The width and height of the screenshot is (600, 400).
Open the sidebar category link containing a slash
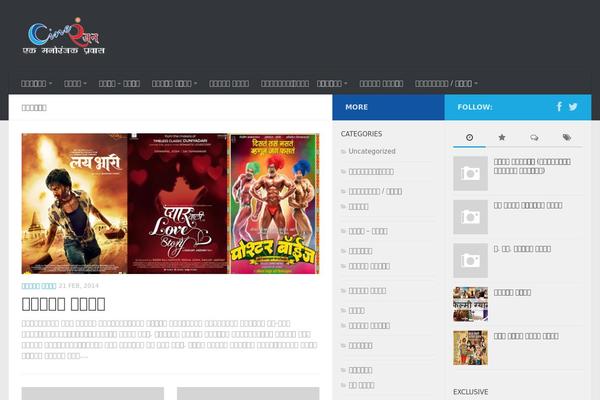pos(375,190)
